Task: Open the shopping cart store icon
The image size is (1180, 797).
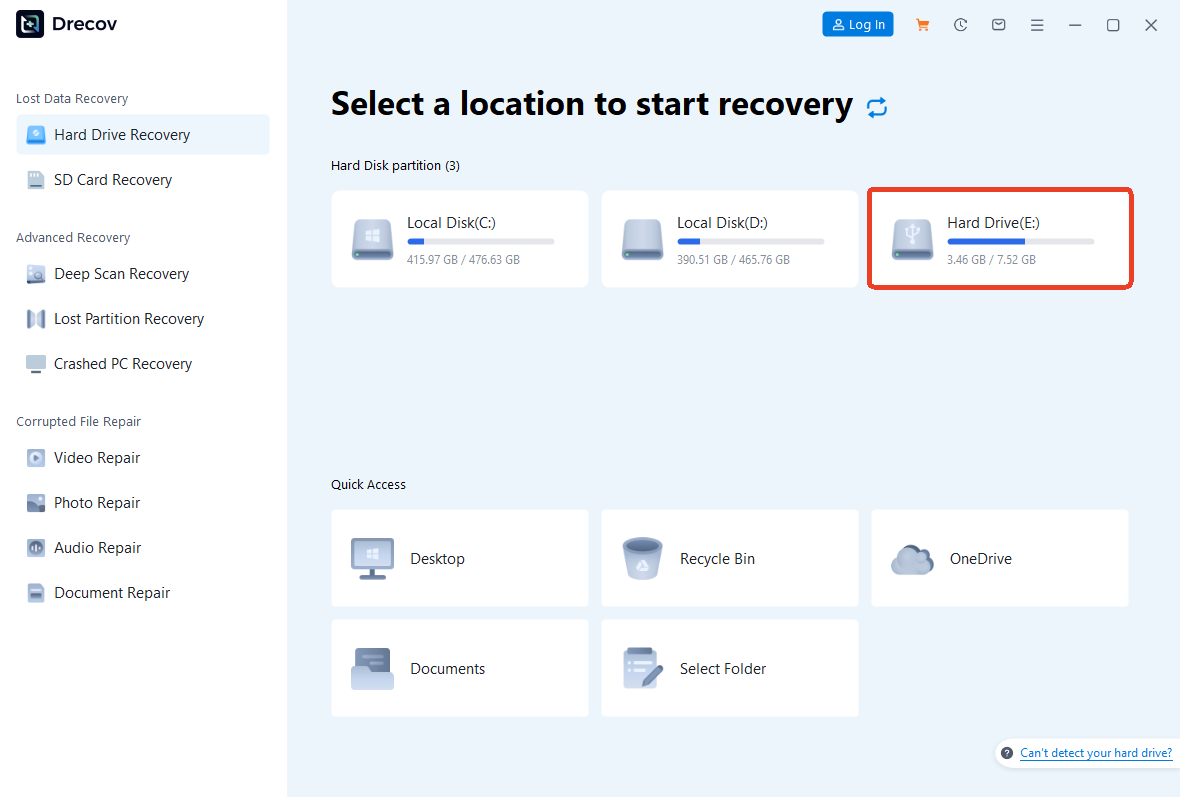Action: click(x=922, y=24)
